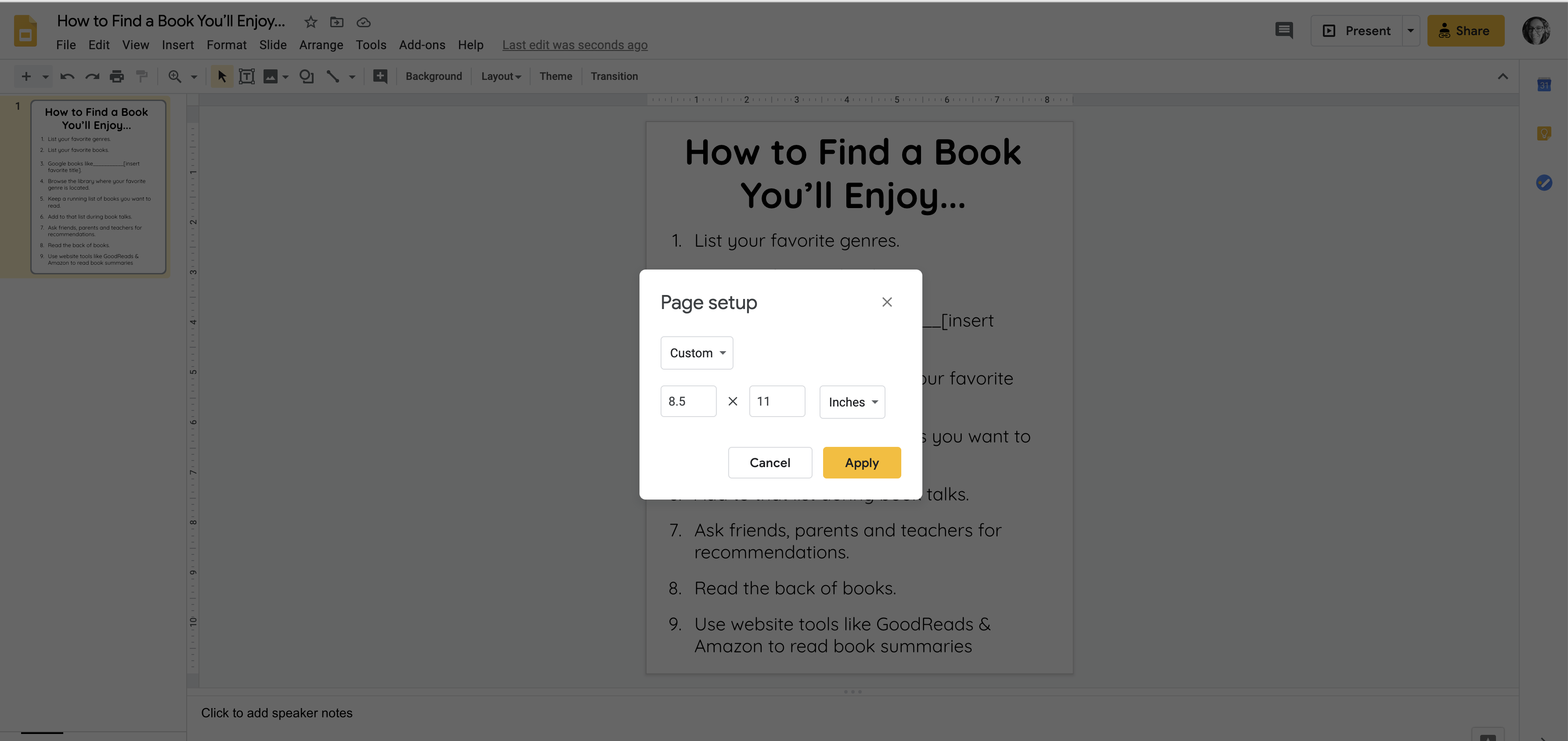Click the add comment toolbar icon
Screen dimensions: 1568x741
click(380, 77)
